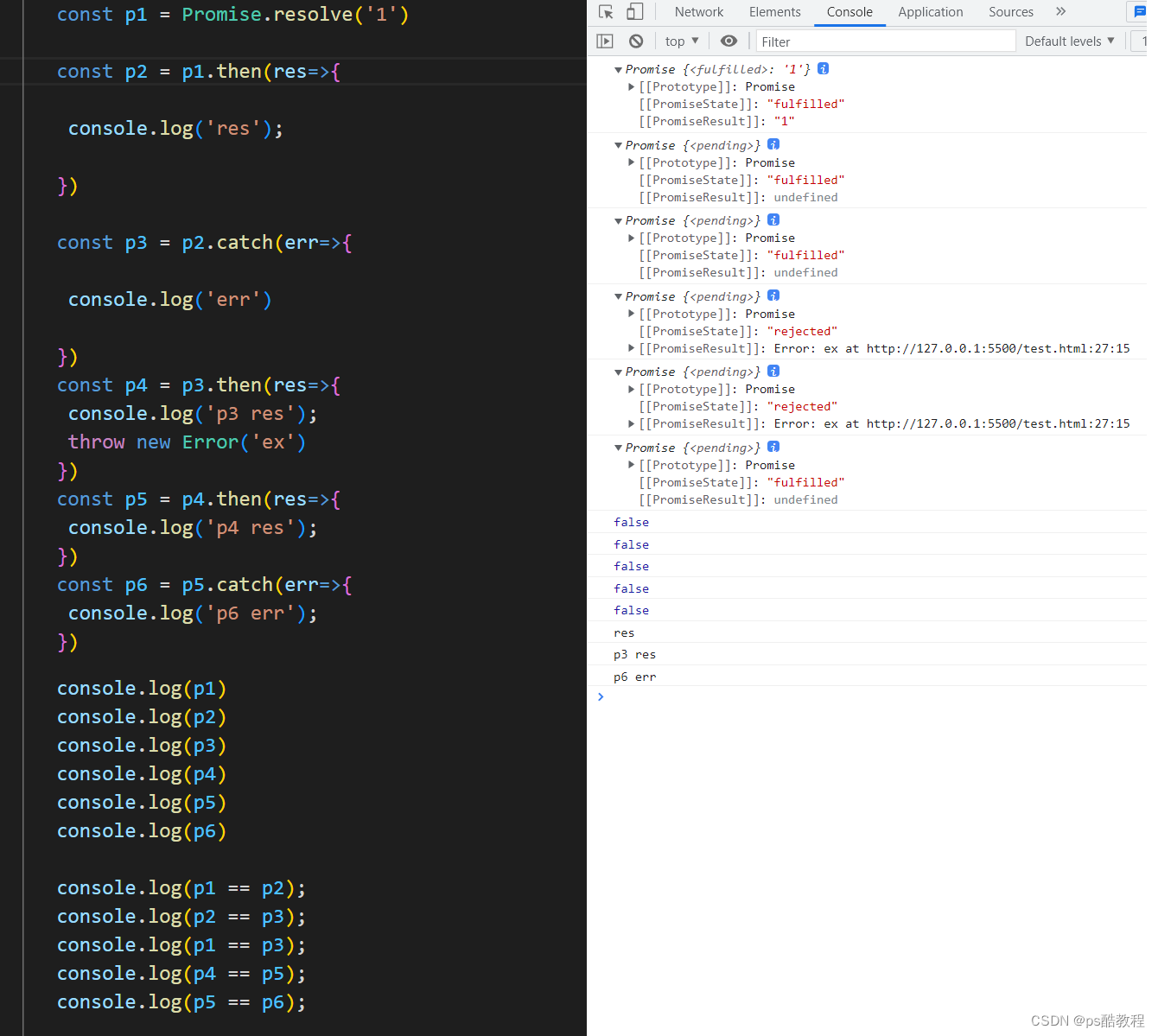
Task: Switch to the Elements tab
Action: click(775, 12)
